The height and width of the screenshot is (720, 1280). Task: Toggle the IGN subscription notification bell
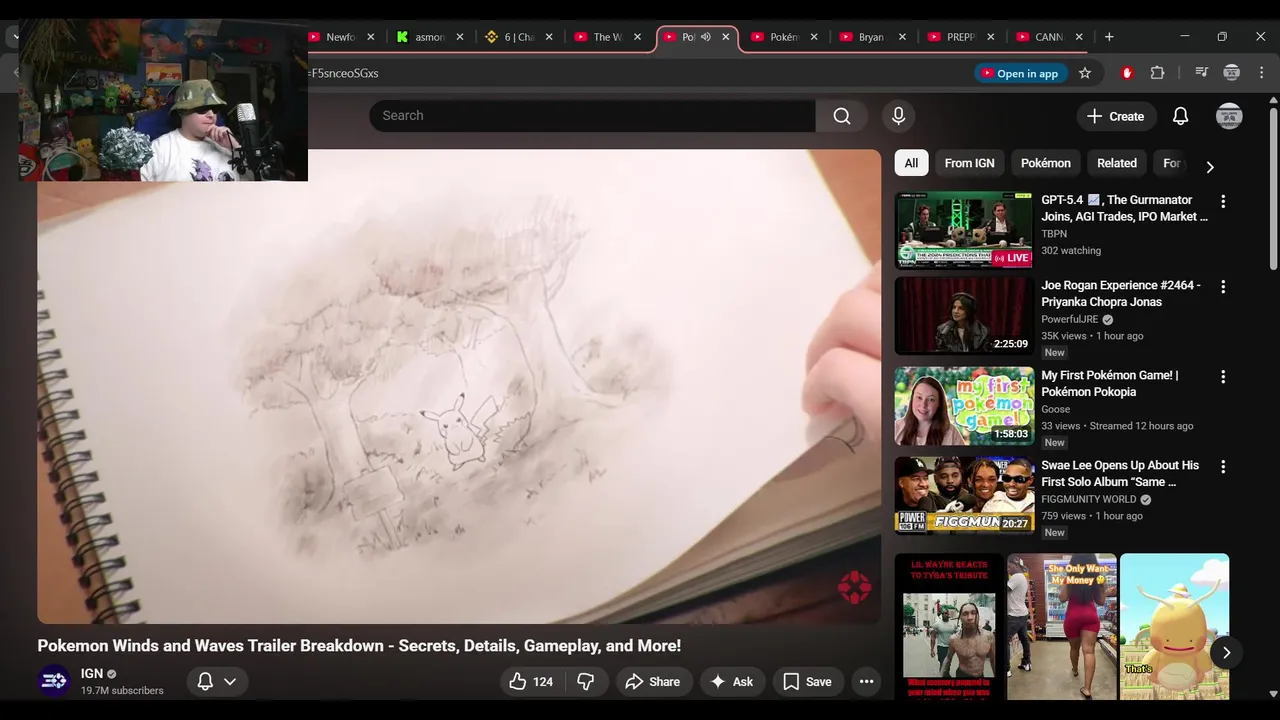(x=217, y=681)
